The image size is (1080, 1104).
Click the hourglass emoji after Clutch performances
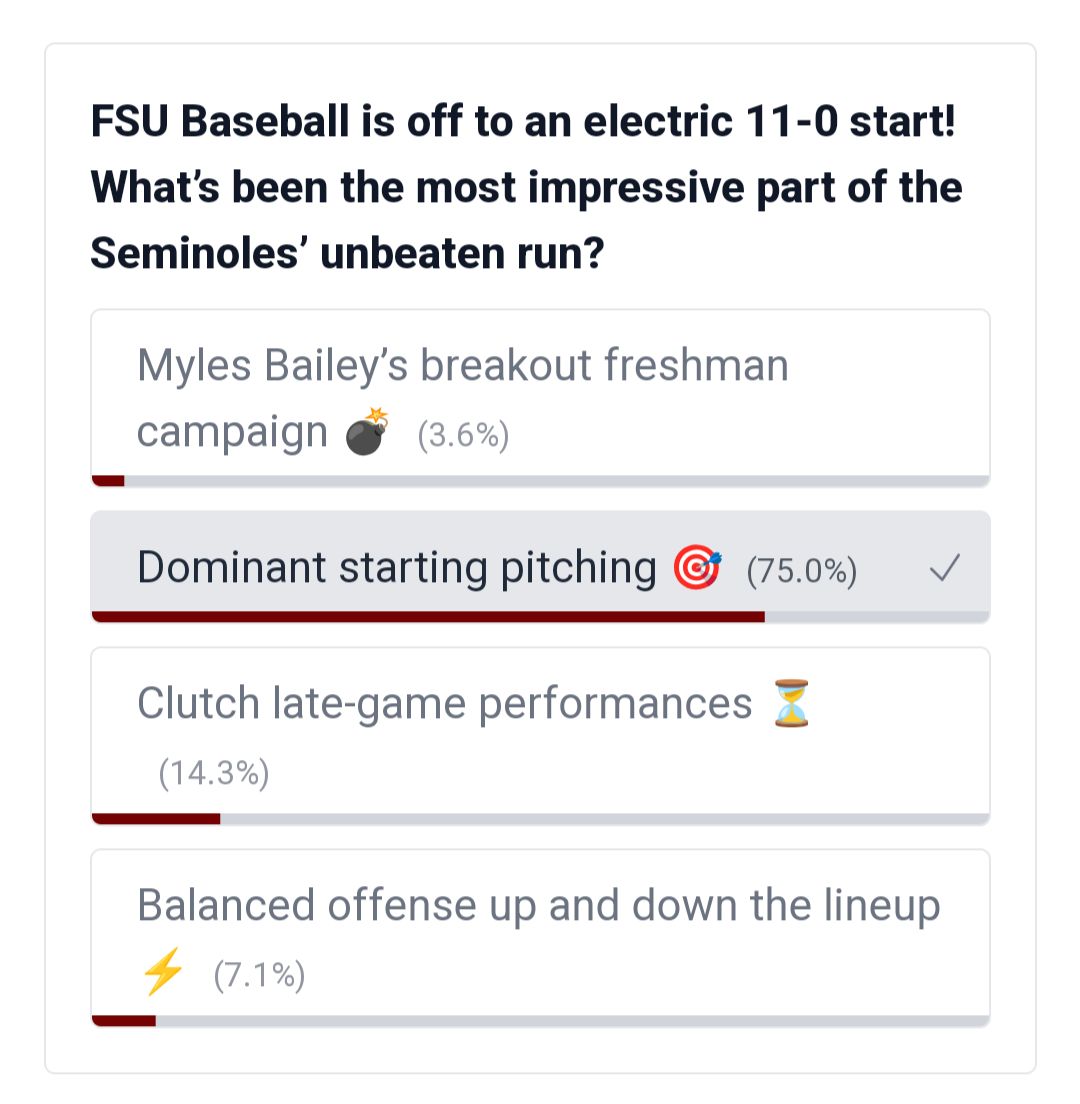point(791,702)
